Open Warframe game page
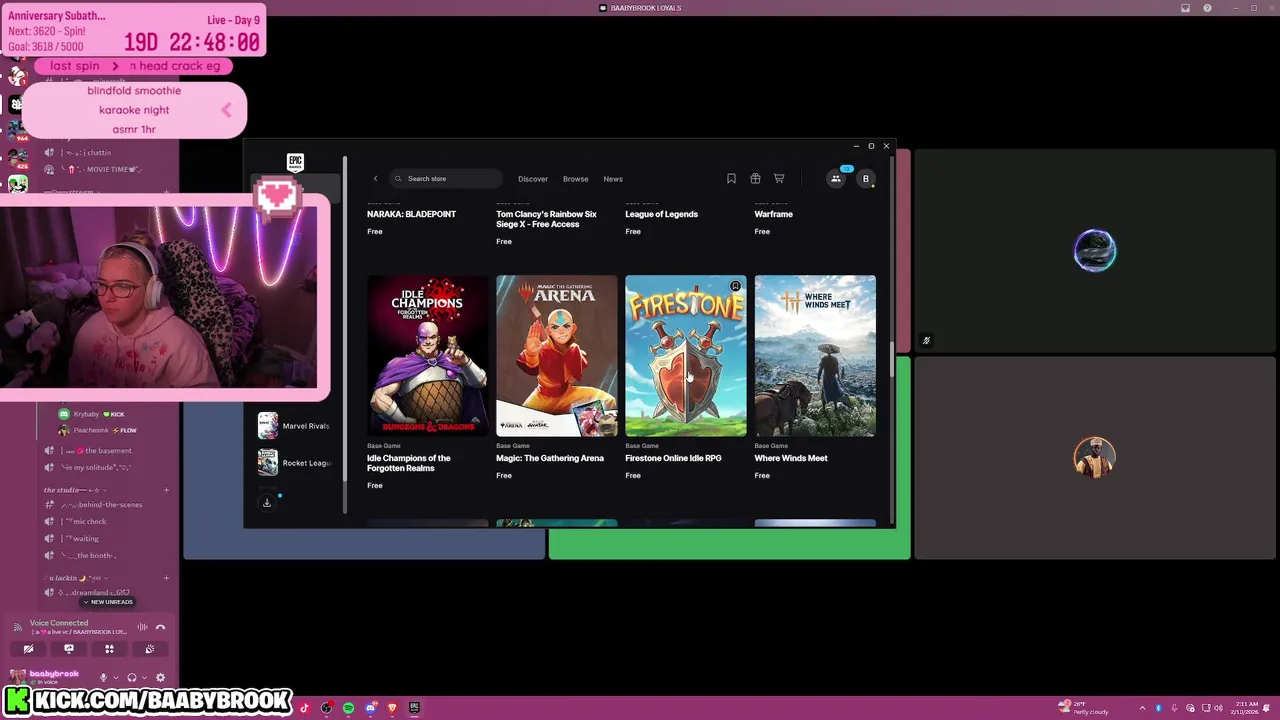 click(773, 214)
